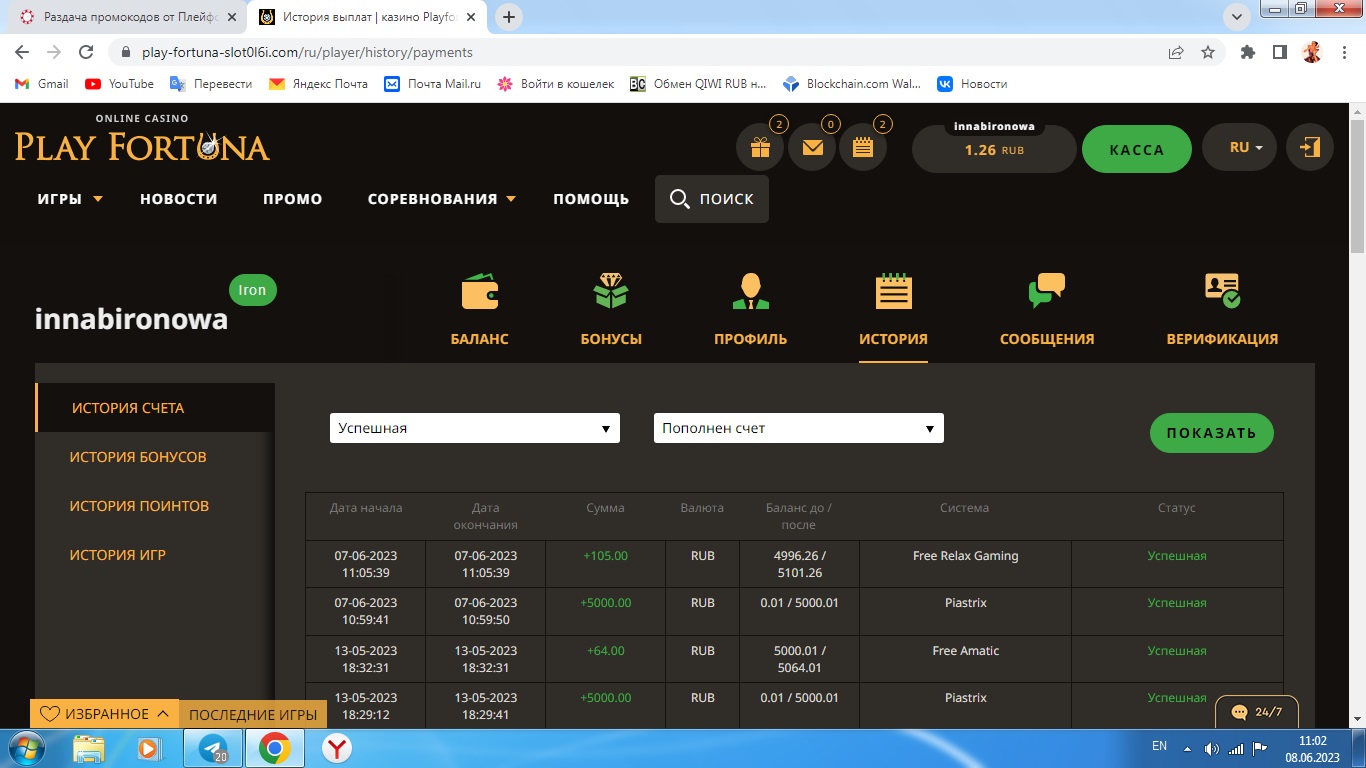Click the Play Fortuna logo
Screen dimensions: 1366x768
point(142,139)
